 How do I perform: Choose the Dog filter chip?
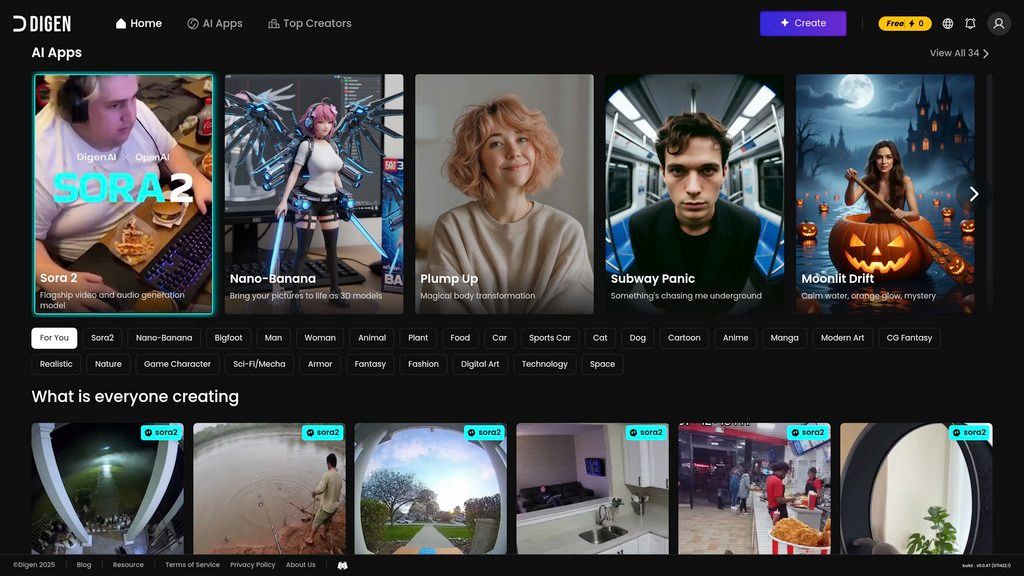[637, 338]
